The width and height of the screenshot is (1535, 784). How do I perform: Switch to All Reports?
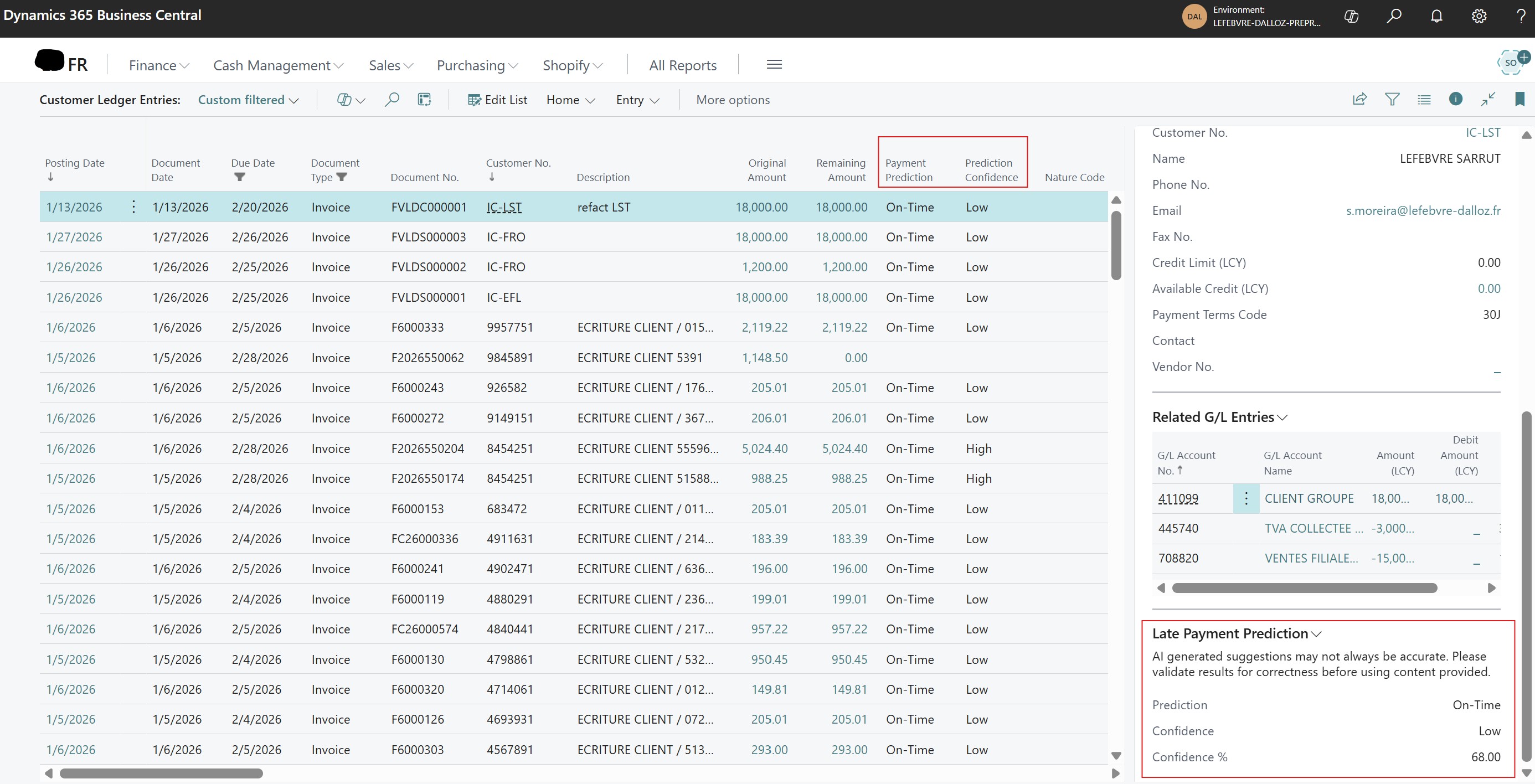682,65
